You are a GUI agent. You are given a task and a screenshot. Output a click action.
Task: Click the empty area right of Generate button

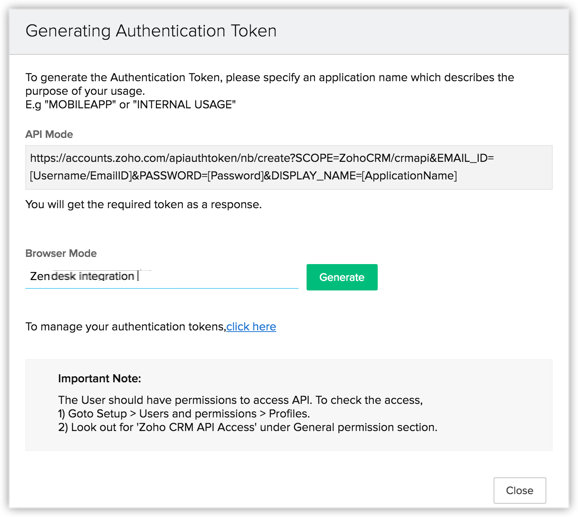pyautogui.click(x=464, y=277)
